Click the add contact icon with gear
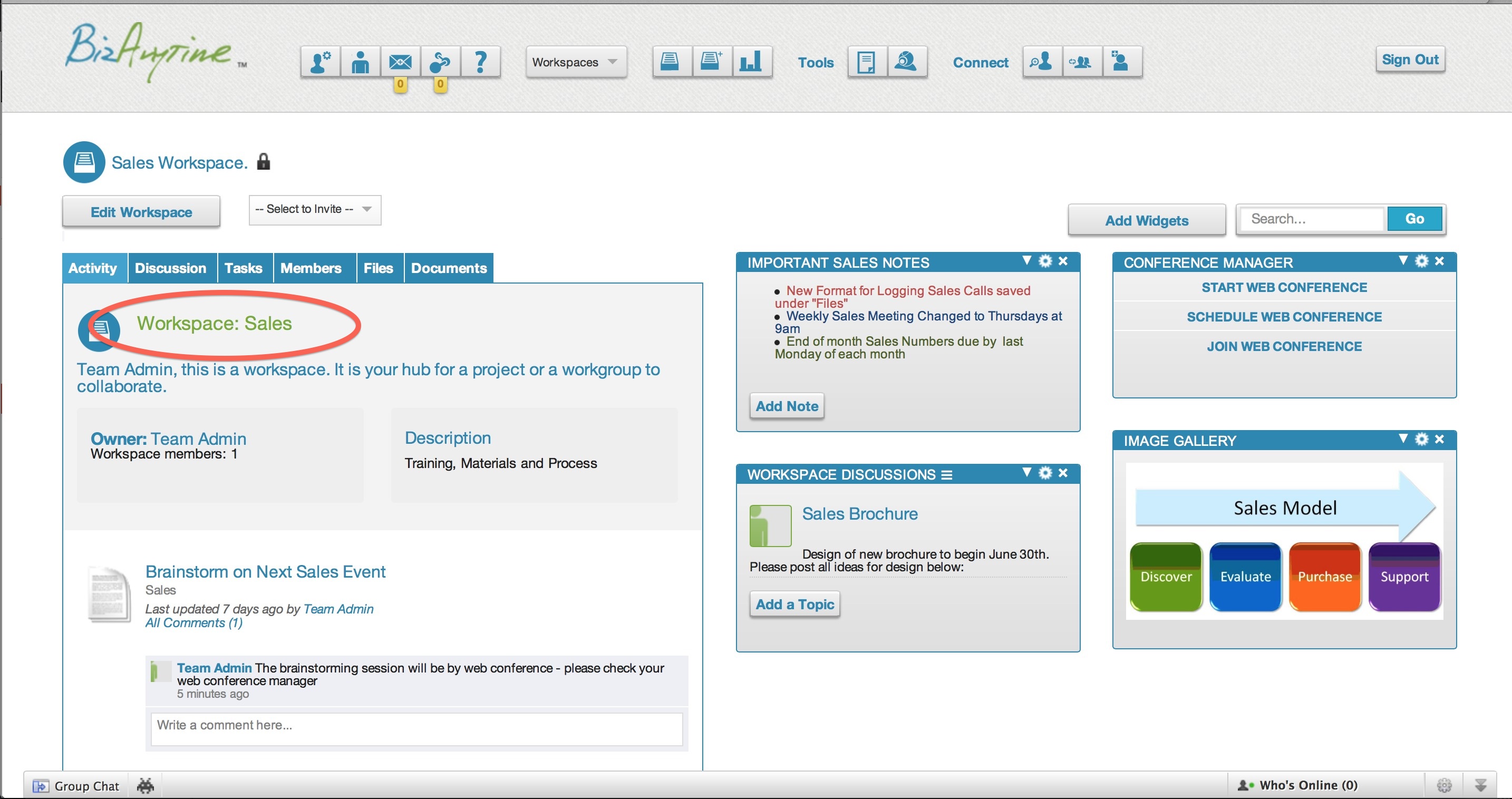The image size is (1512, 799). pos(321,62)
